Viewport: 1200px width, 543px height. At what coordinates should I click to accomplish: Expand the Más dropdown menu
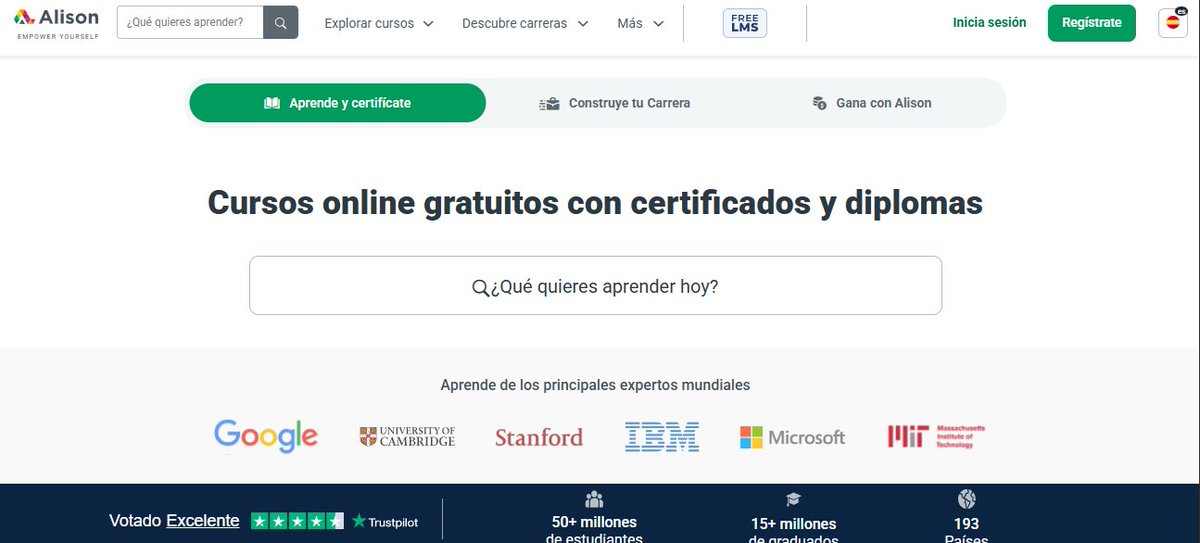point(641,23)
